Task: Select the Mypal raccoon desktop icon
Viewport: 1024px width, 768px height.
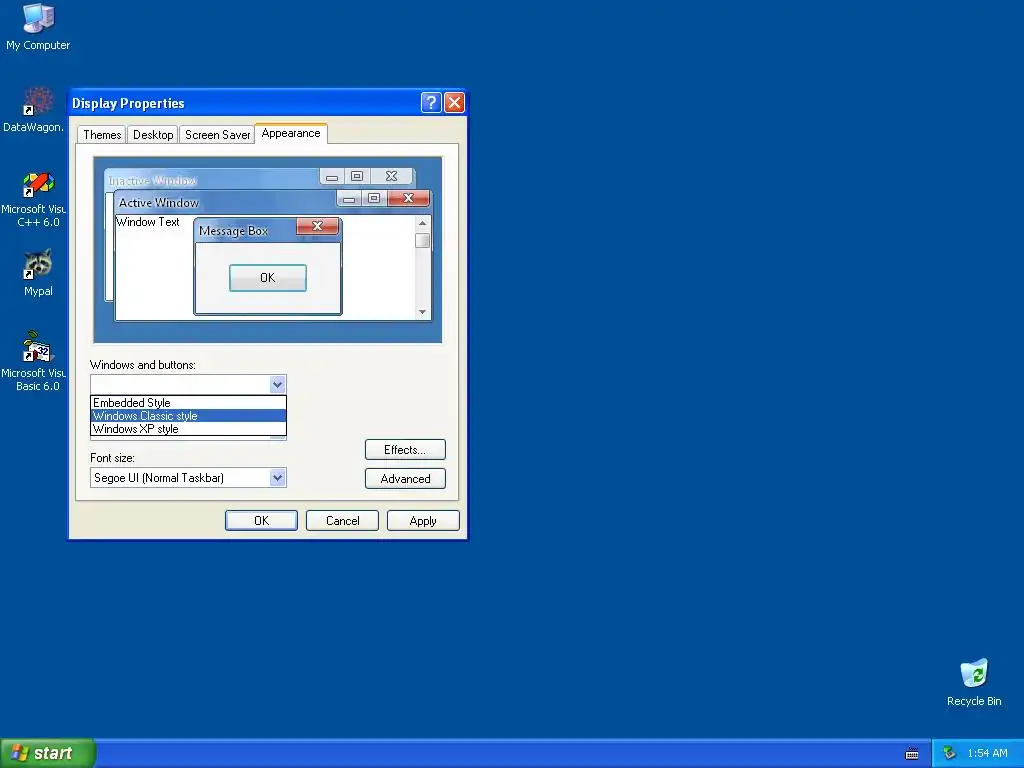Action: click(x=38, y=273)
